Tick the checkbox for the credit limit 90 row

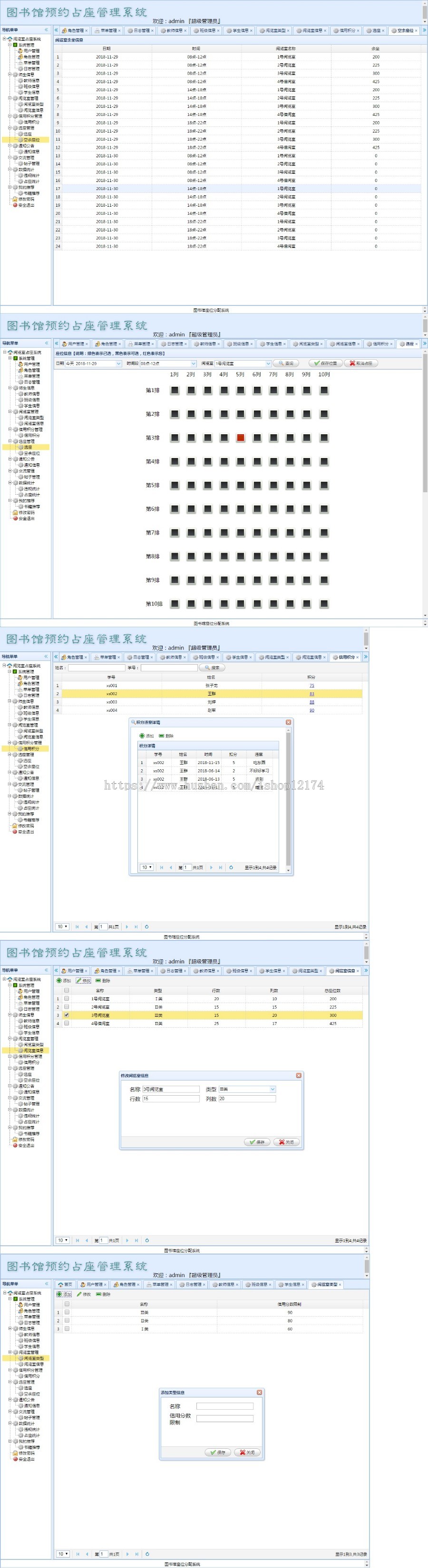67,1312
